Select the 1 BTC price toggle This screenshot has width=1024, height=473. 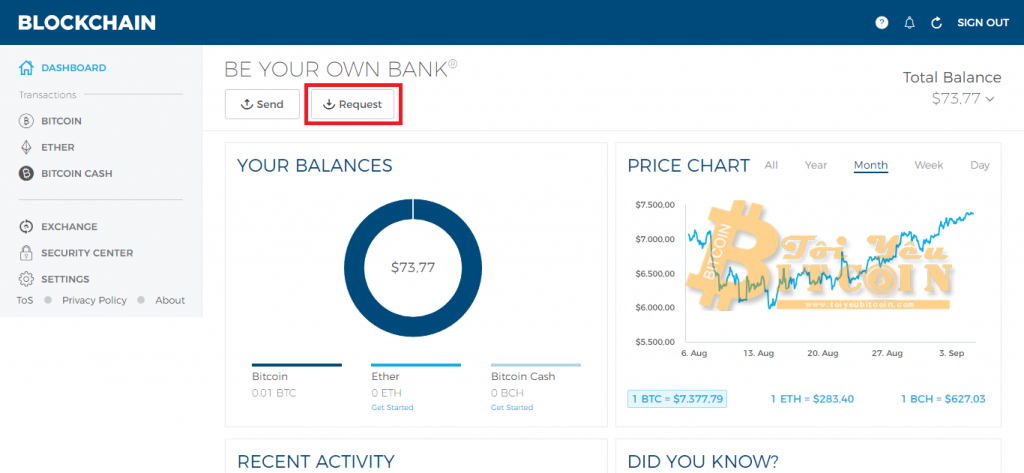pyautogui.click(x=677, y=398)
